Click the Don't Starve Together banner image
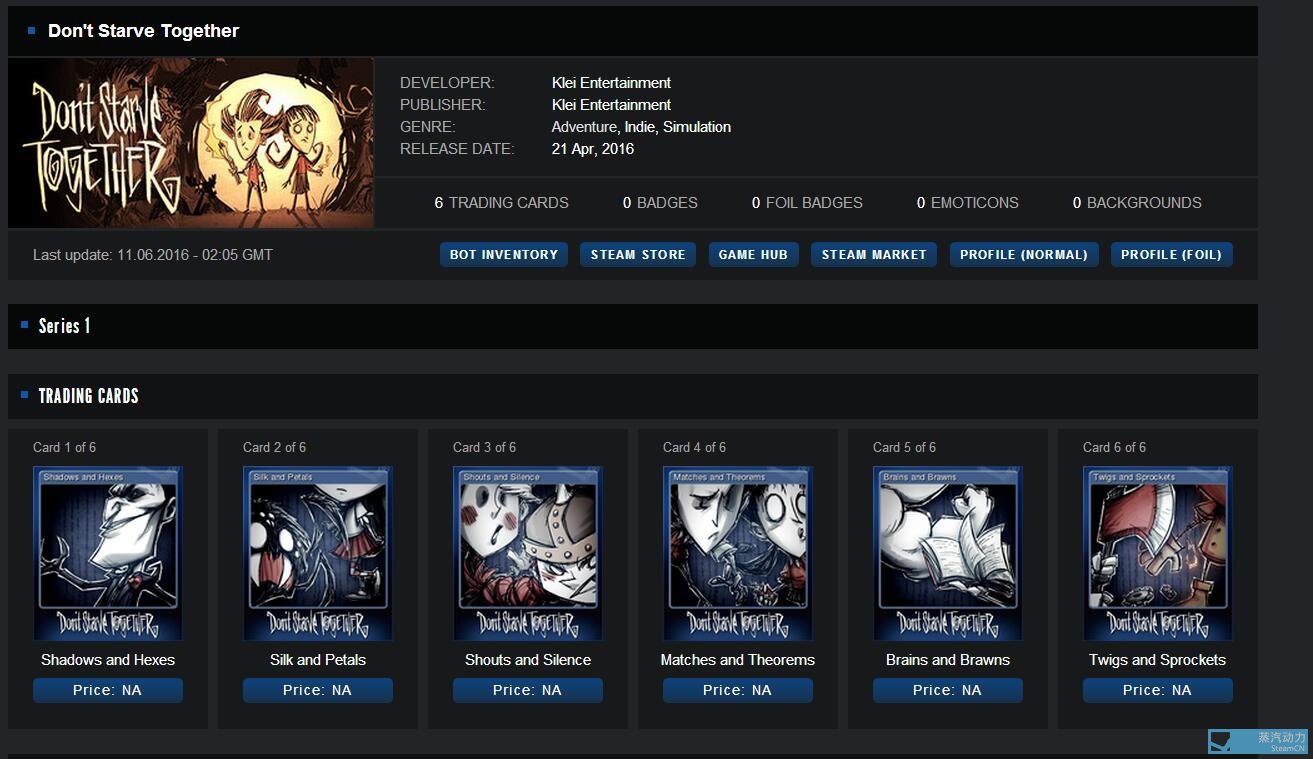Viewport: 1313px width, 759px height. point(191,143)
